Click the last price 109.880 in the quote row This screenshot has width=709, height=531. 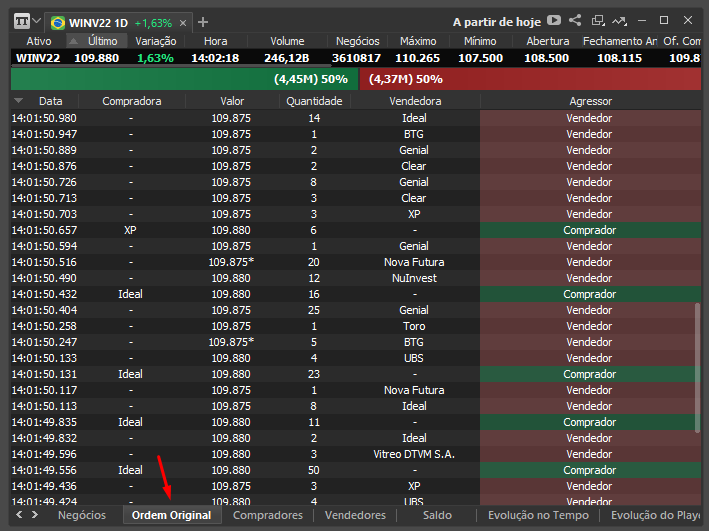pyautogui.click(x=96, y=58)
